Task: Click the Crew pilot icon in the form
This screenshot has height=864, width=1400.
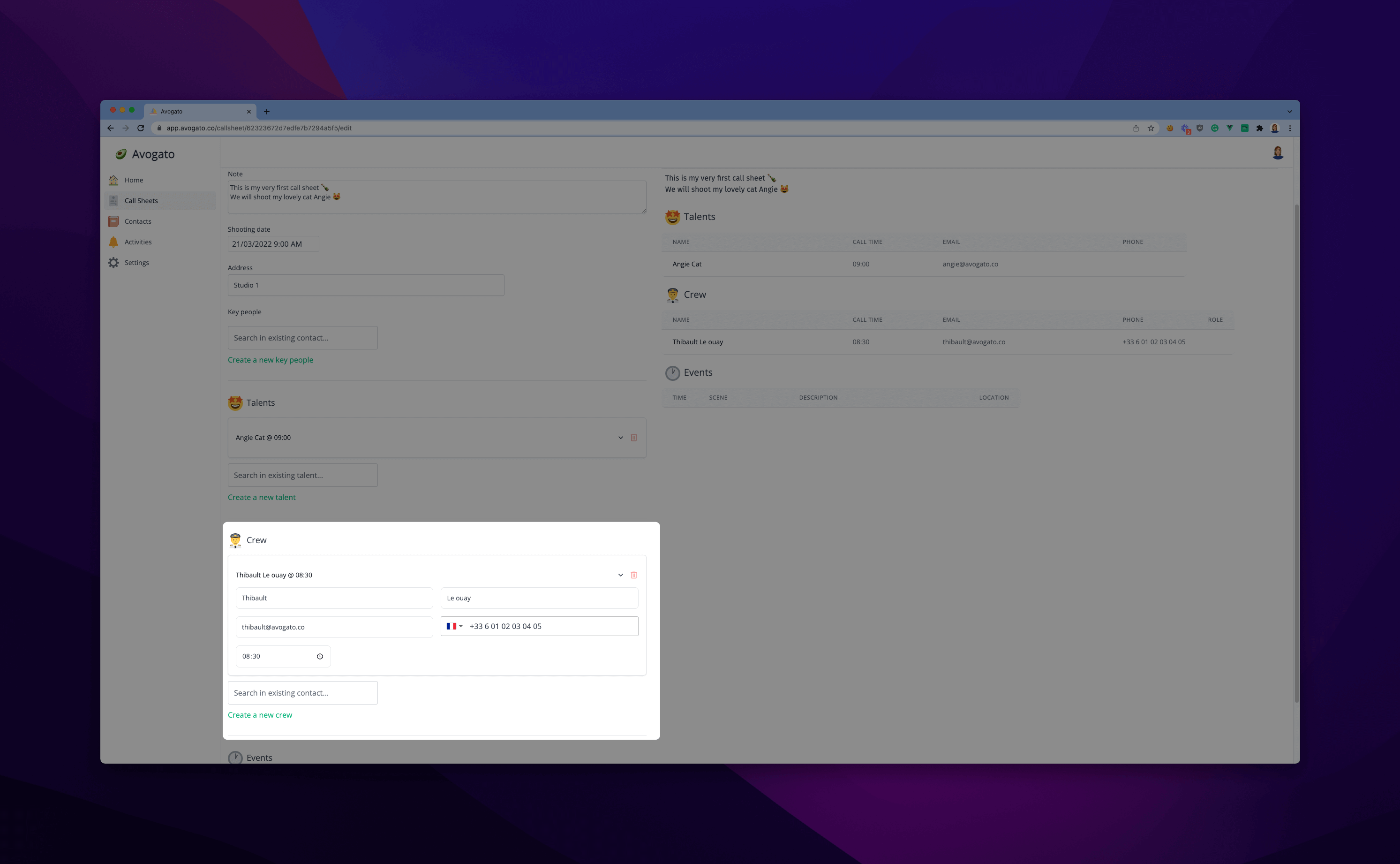Action: click(235, 540)
